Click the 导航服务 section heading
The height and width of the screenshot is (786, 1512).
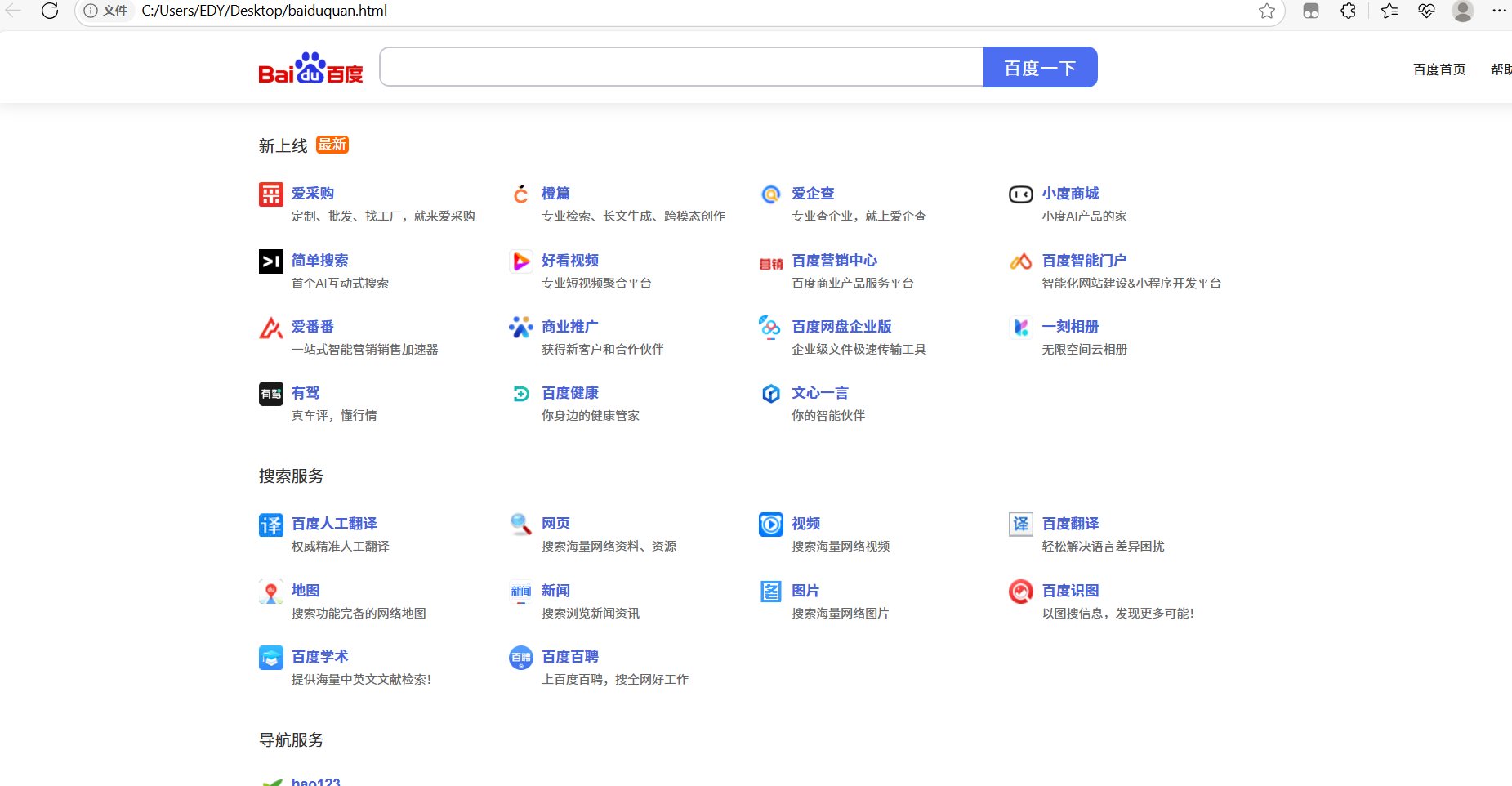[291, 739]
